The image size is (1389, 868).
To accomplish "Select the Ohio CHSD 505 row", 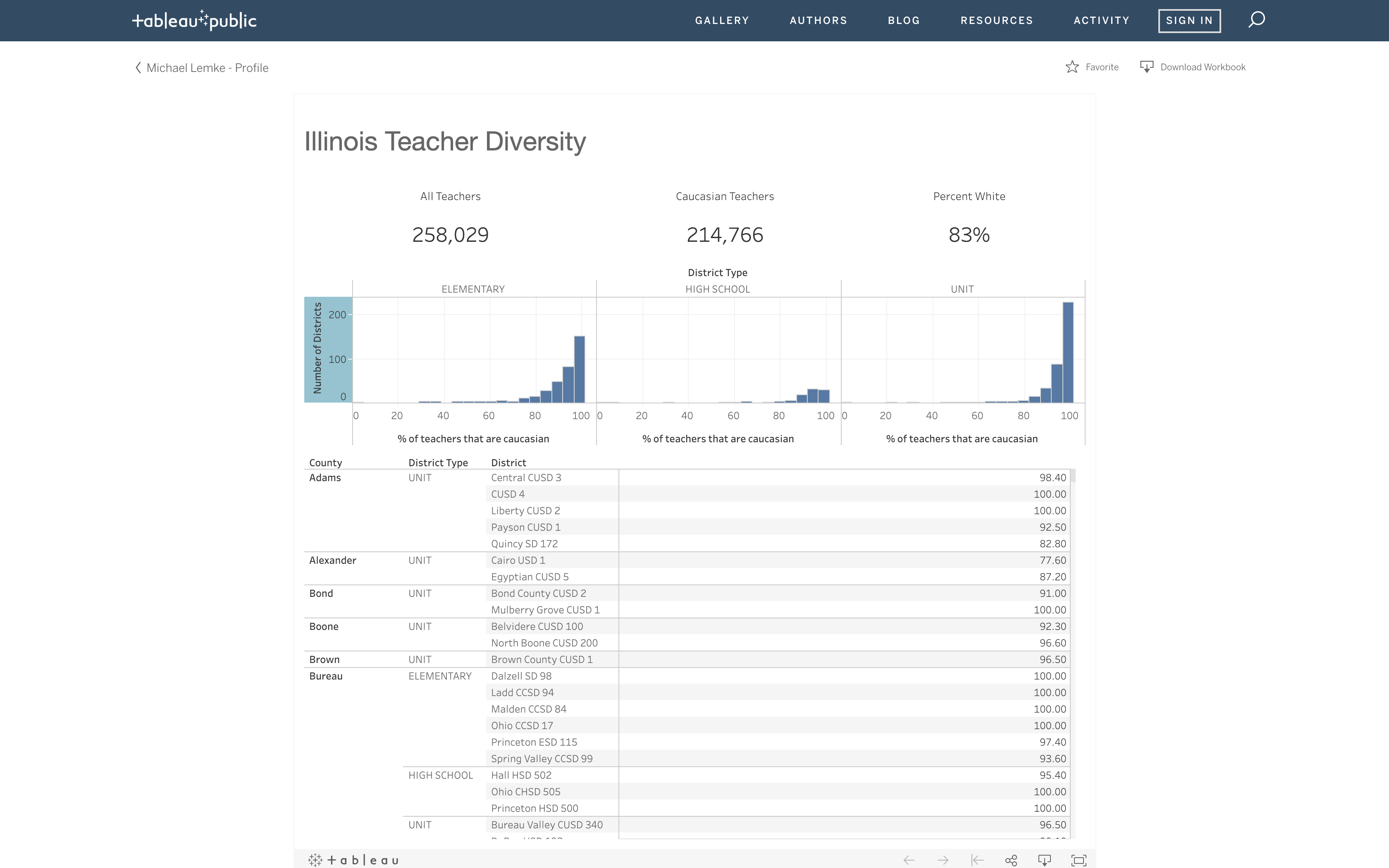I will click(525, 792).
